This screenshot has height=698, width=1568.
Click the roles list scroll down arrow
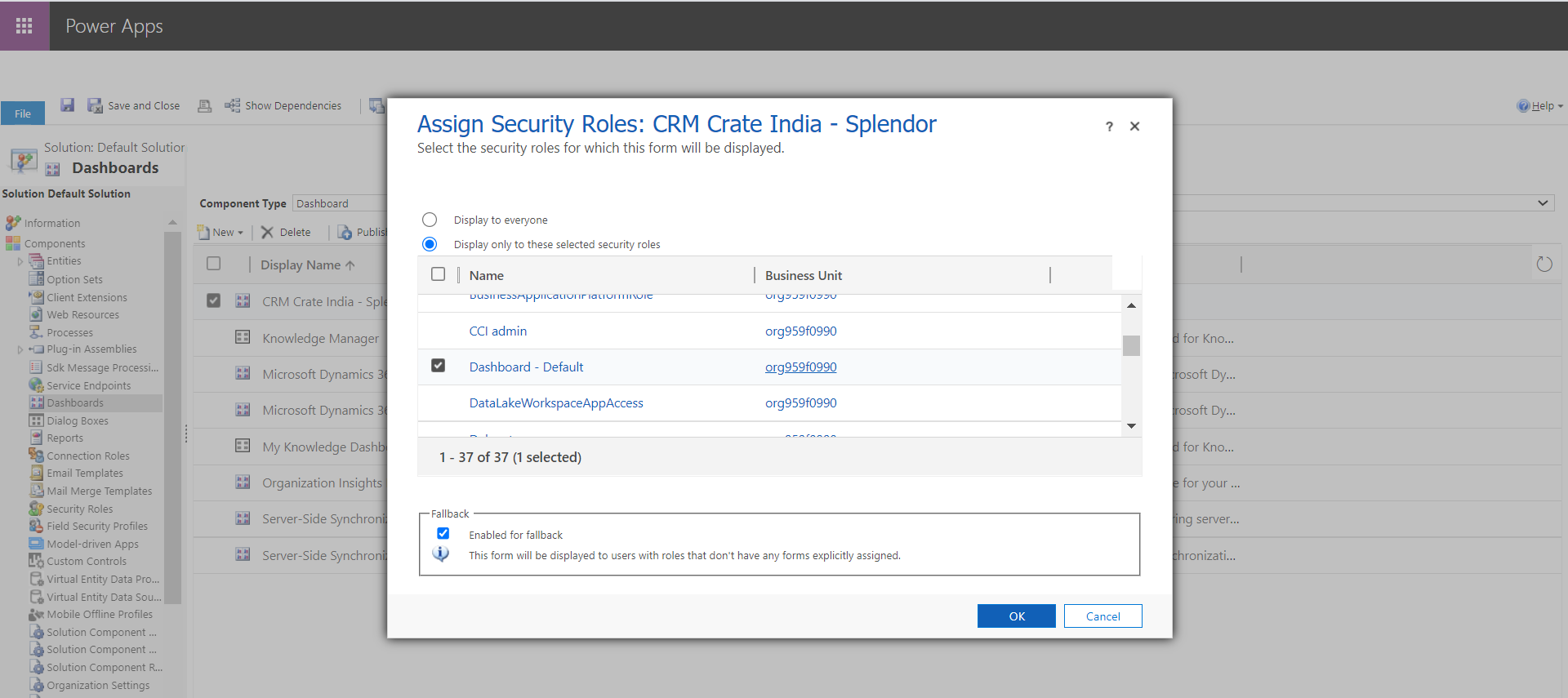pos(1131,426)
